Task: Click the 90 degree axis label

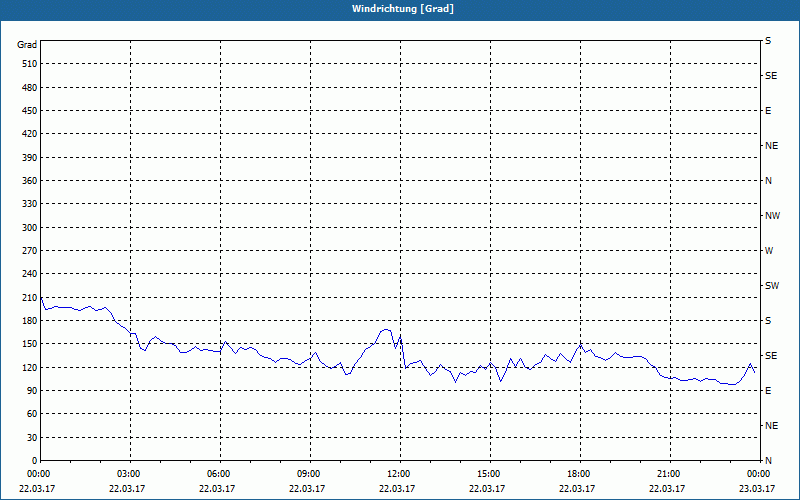Action: (32, 391)
